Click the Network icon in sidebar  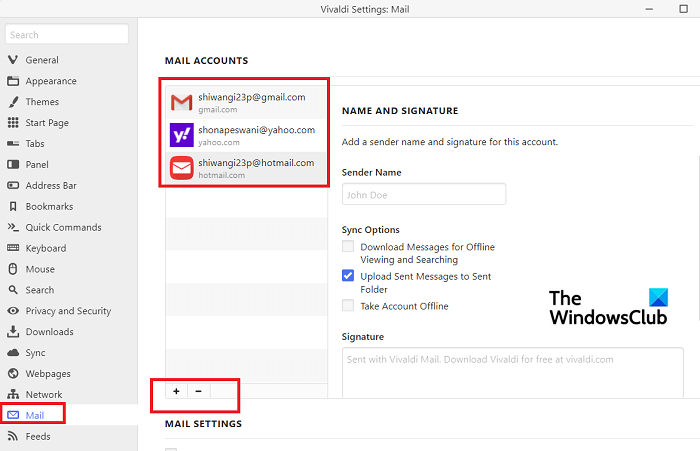pos(13,394)
